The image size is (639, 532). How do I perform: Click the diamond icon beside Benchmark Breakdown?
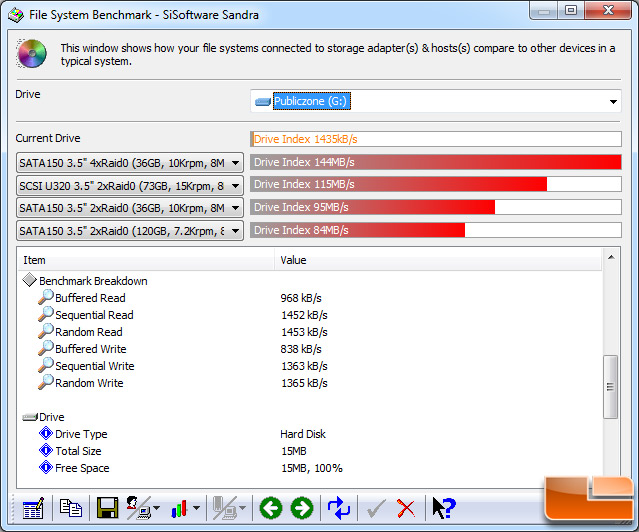[x=29, y=280]
